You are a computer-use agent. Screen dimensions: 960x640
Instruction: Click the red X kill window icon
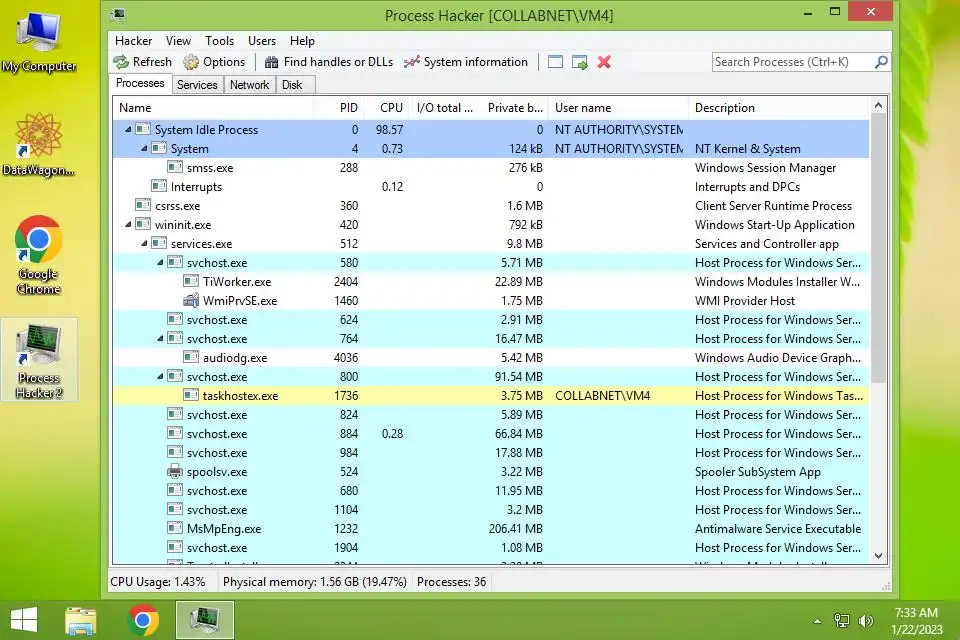(x=604, y=62)
